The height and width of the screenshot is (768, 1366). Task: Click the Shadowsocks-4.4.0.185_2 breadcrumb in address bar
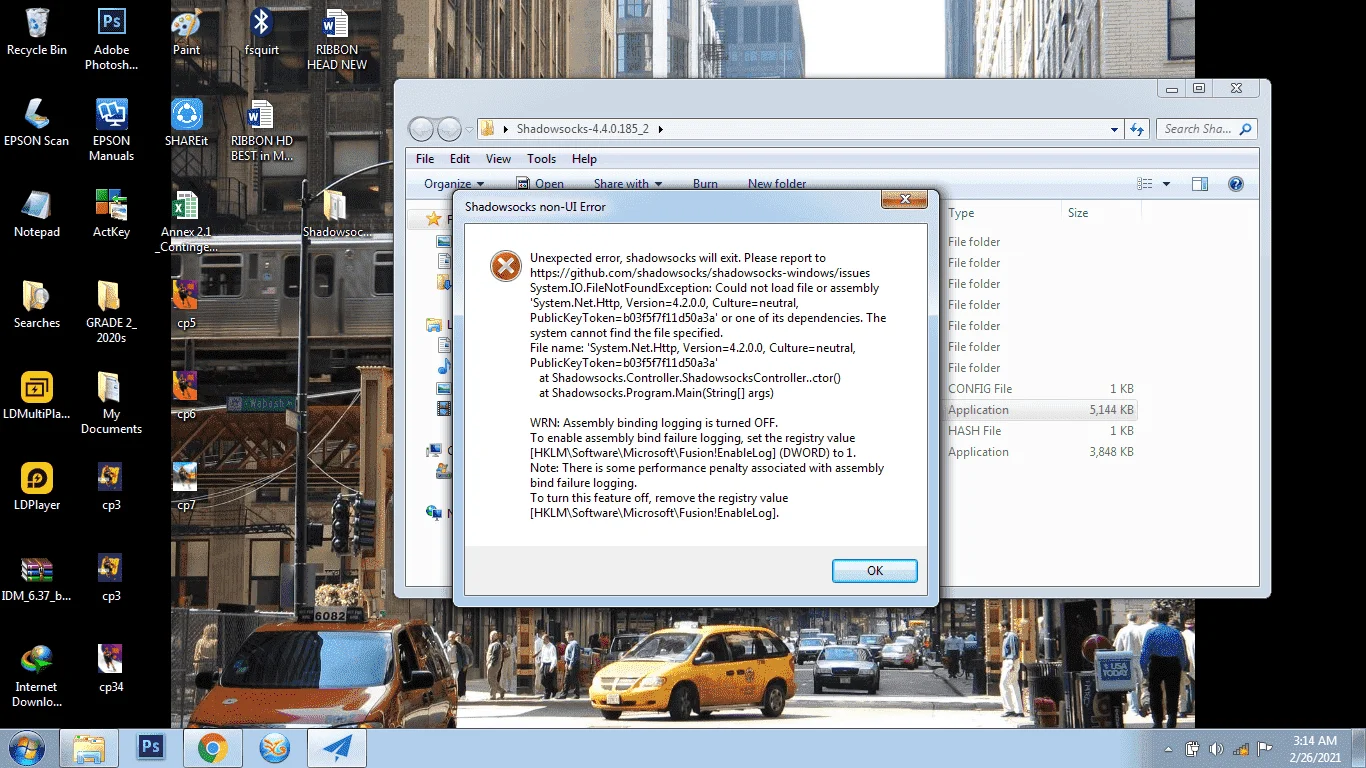point(582,129)
